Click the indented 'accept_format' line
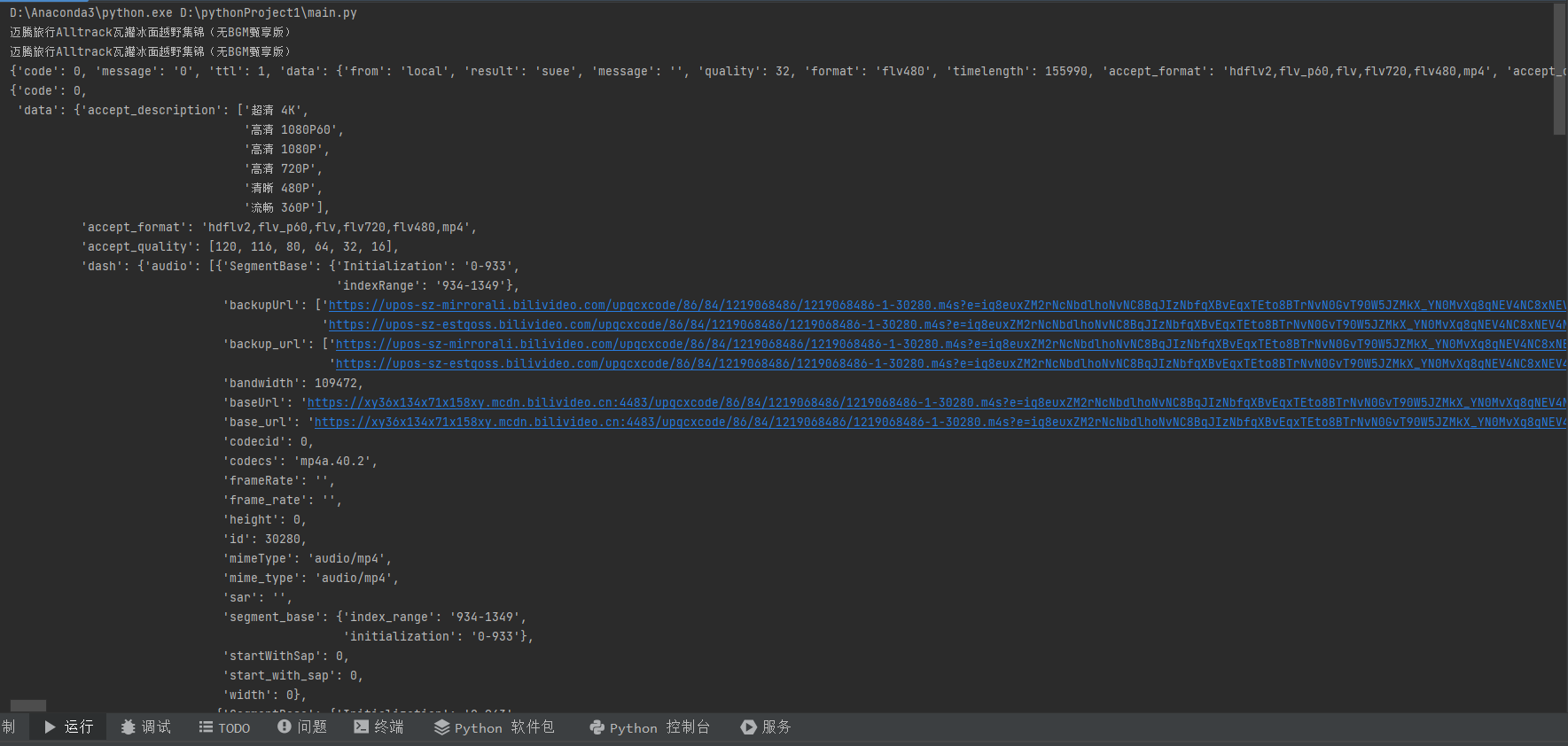Viewport: 1568px width, 746px height. [x=278, y=228]
